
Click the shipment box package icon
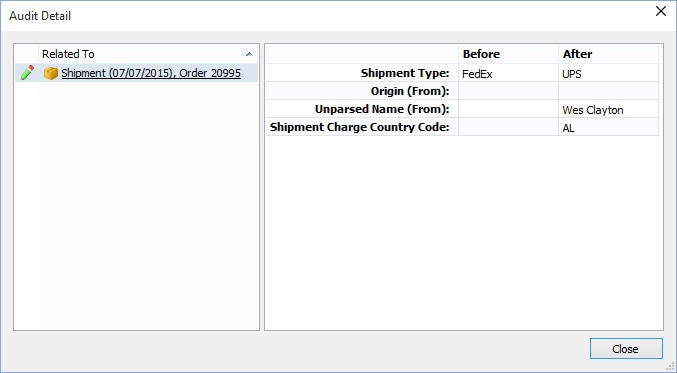tap(51, 73)
